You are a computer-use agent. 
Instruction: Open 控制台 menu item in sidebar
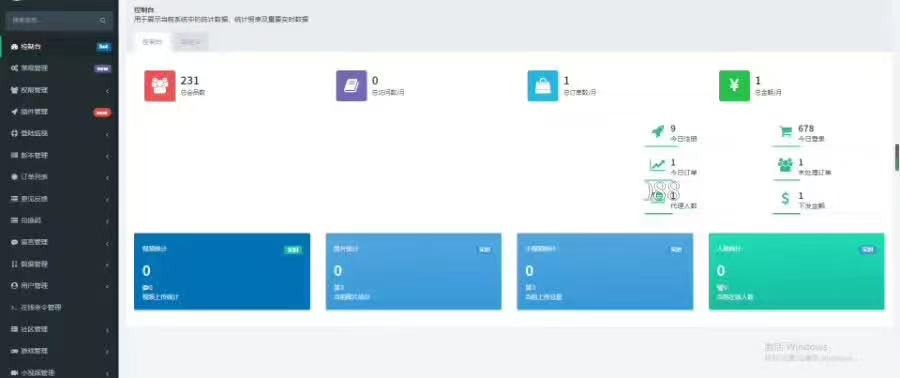pyautogui.click(x=59, y=46)
